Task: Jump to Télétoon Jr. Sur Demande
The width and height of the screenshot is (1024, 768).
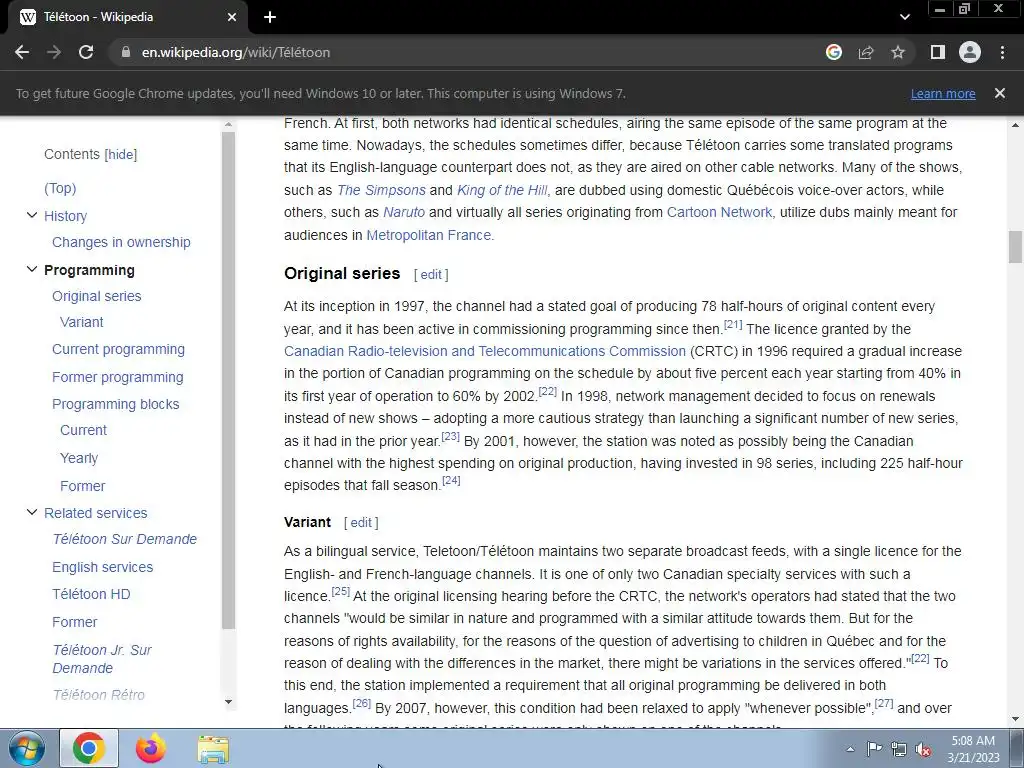Action: (x=102, y=659)
